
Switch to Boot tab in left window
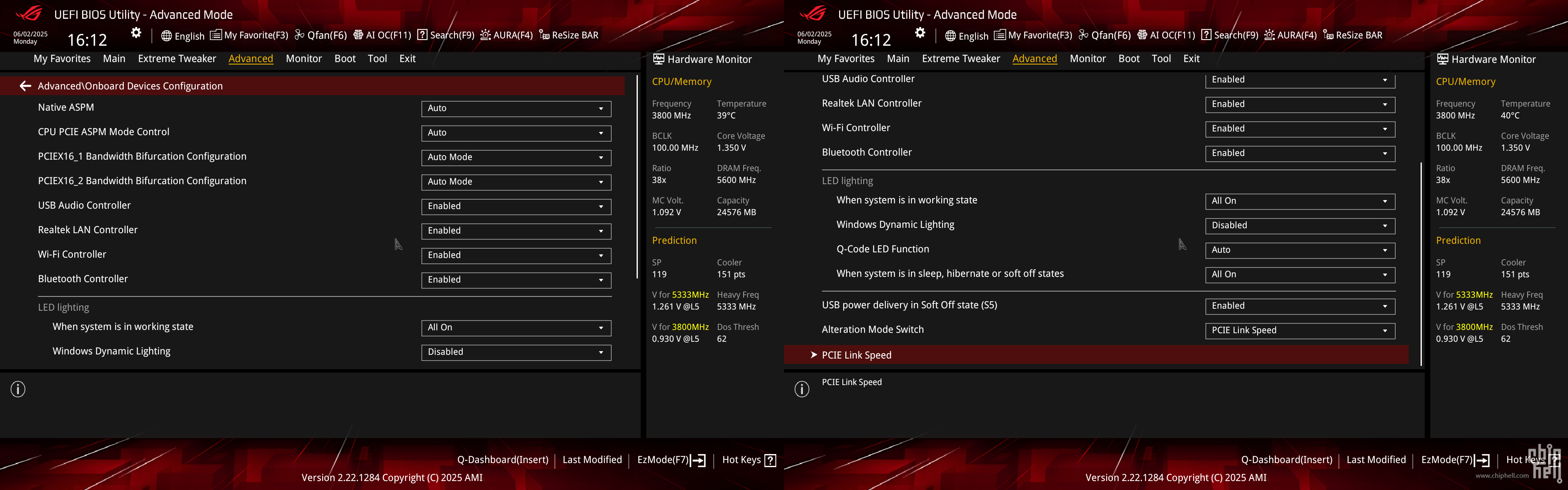(x=345, y=58)
